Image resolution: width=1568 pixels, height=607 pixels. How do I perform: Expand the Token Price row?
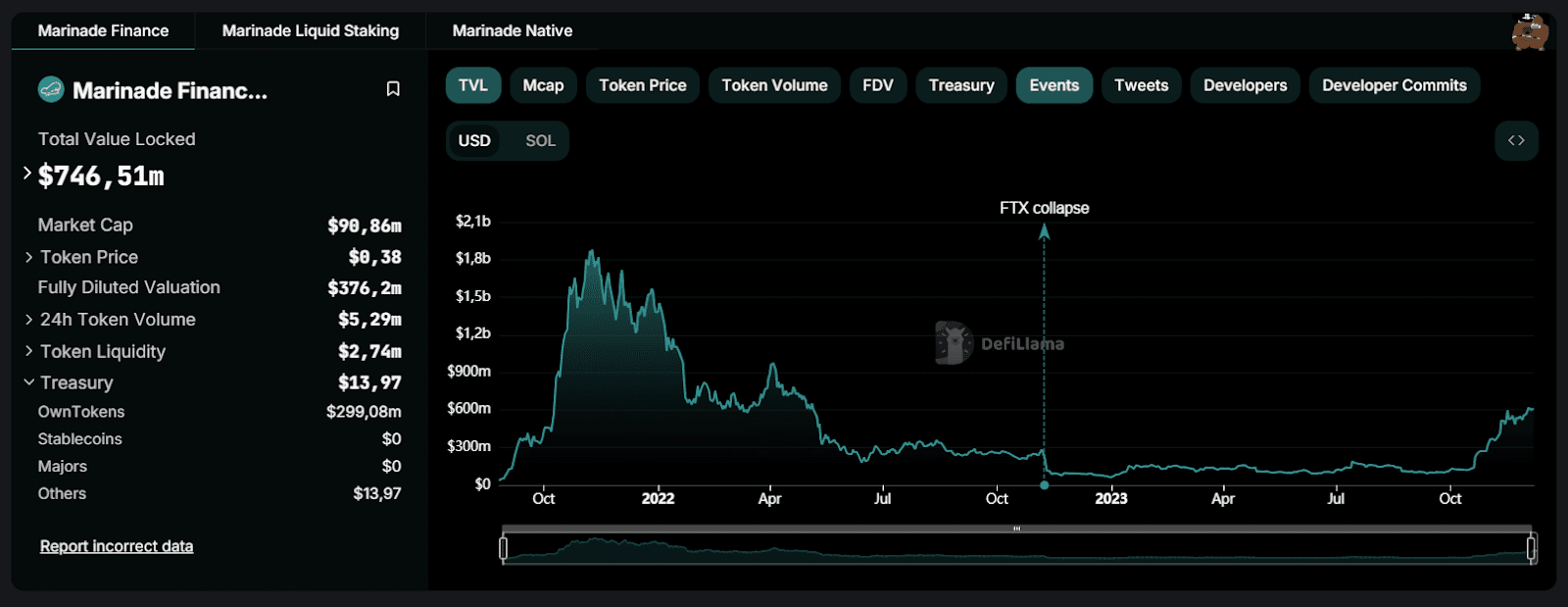[29, 257]
